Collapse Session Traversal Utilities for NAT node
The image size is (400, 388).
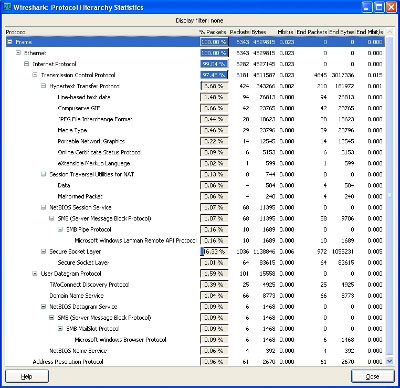pos(43,174)
